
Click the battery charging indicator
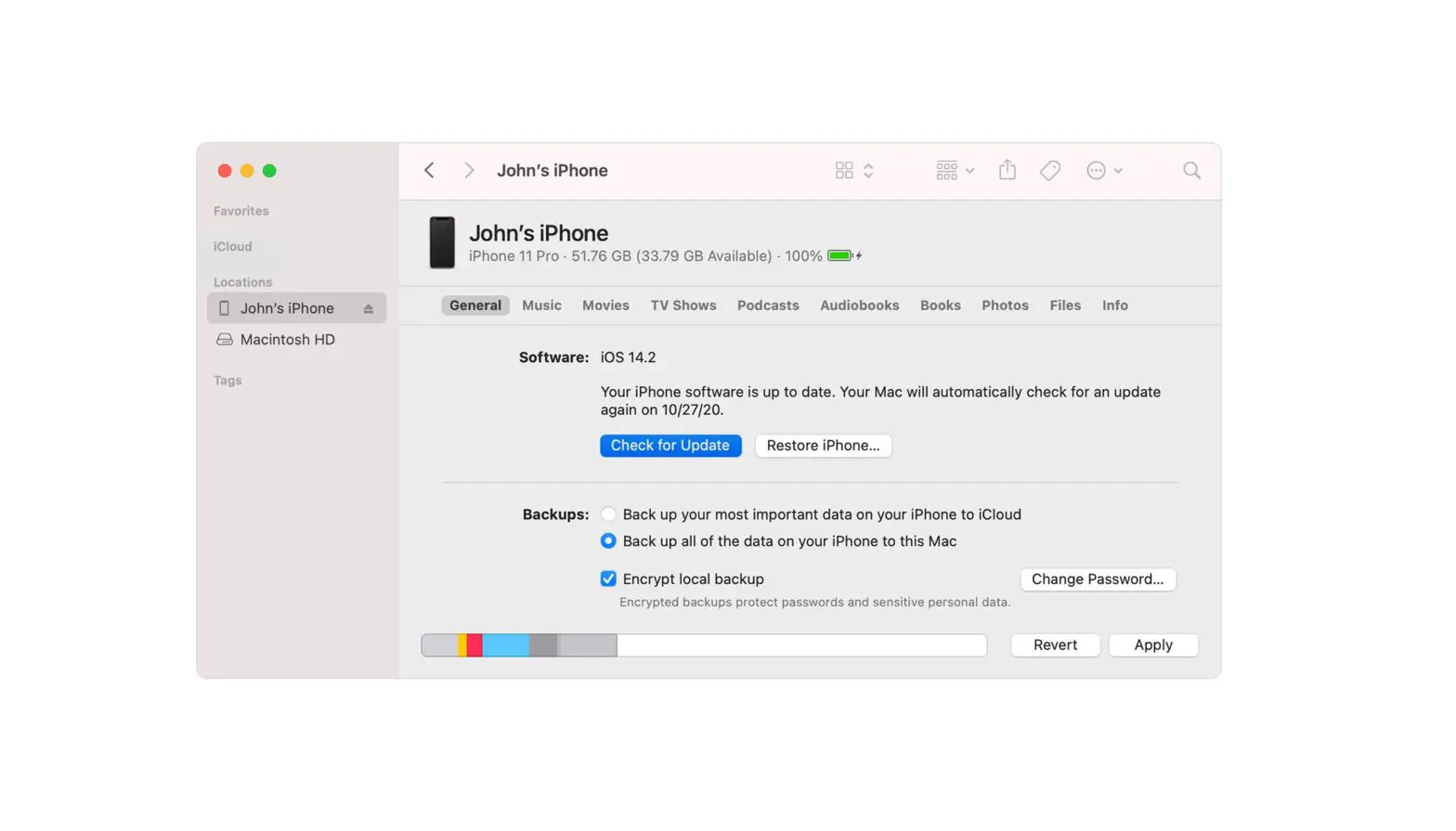coord(844,255)
